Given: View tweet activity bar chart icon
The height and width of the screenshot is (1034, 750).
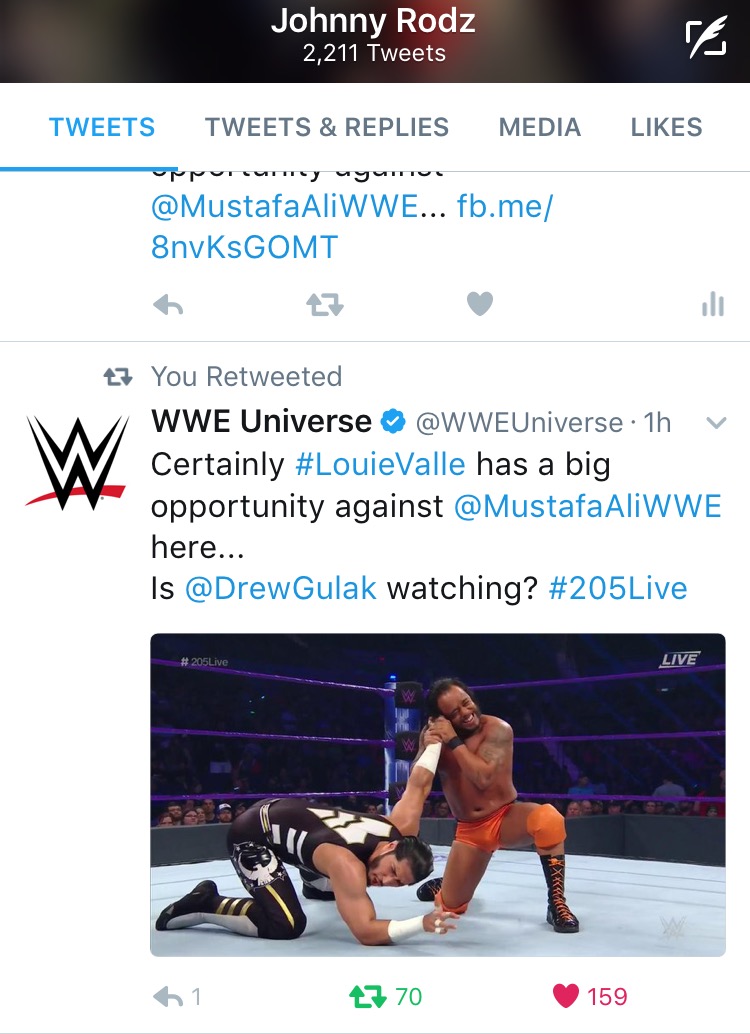Looking at the screenshot, I should (713, 304).
